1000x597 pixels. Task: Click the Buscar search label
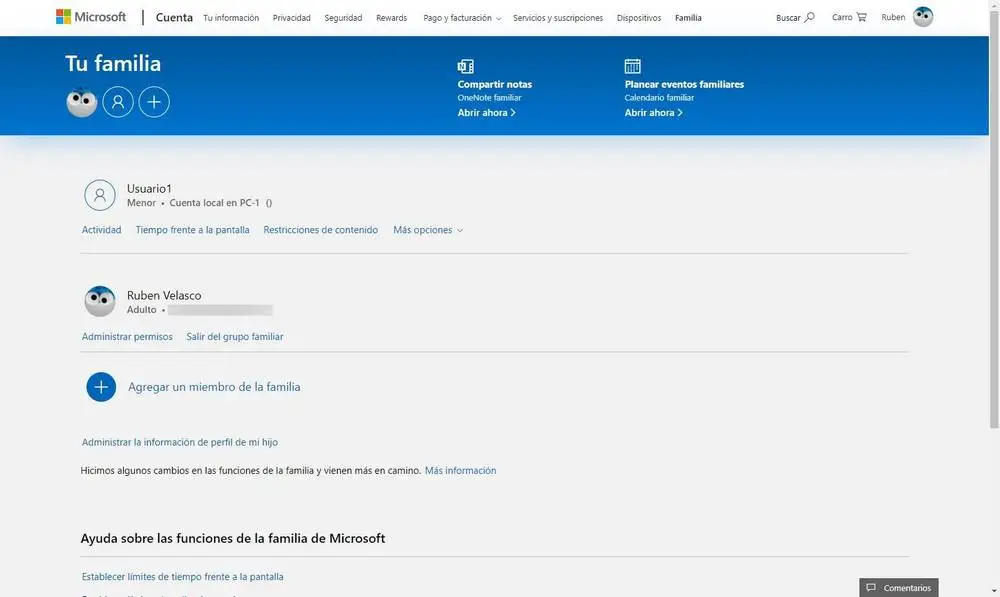click(788, 18)
